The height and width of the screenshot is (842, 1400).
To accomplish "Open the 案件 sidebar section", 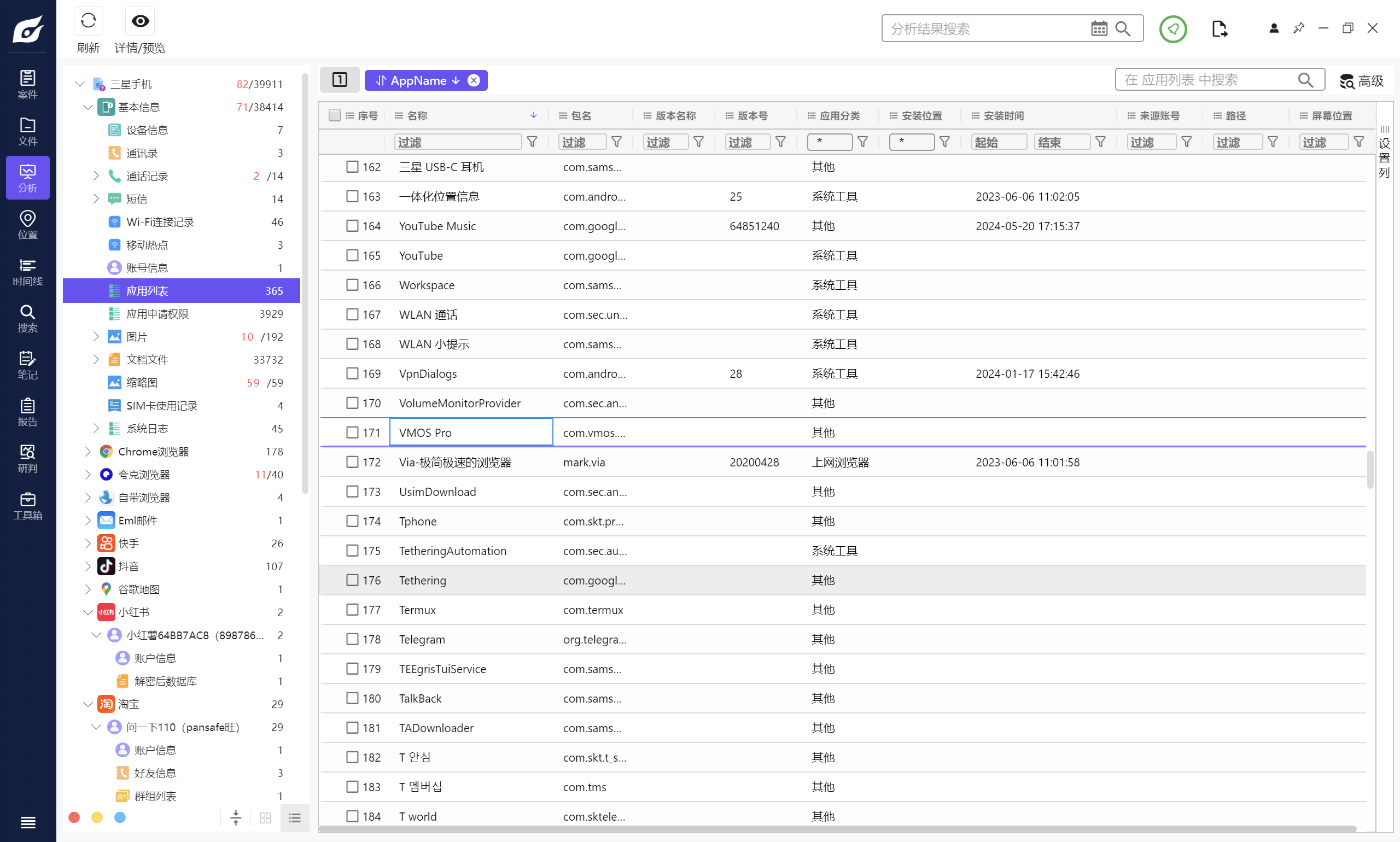I will (27, 85).
